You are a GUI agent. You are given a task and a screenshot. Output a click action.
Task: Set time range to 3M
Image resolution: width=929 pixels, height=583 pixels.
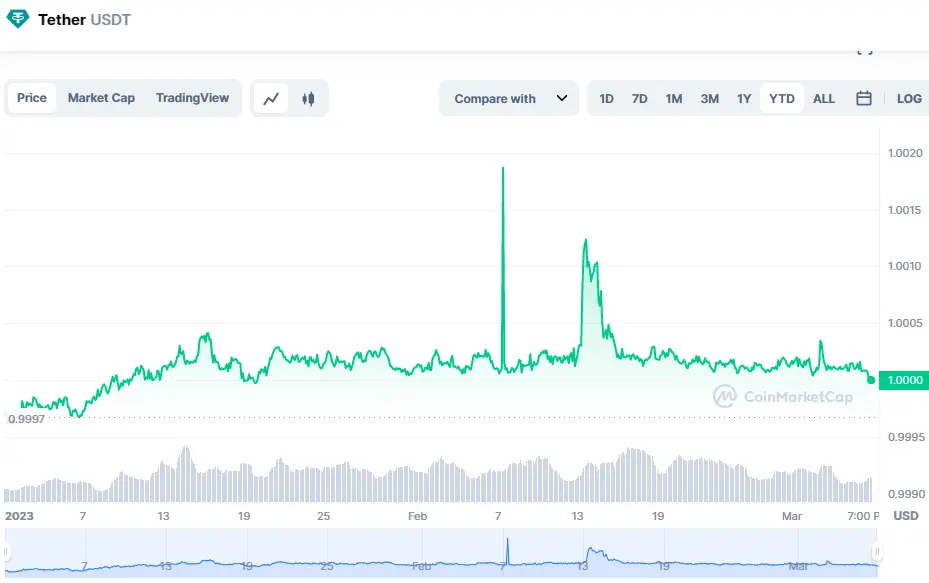click(709, 98)
